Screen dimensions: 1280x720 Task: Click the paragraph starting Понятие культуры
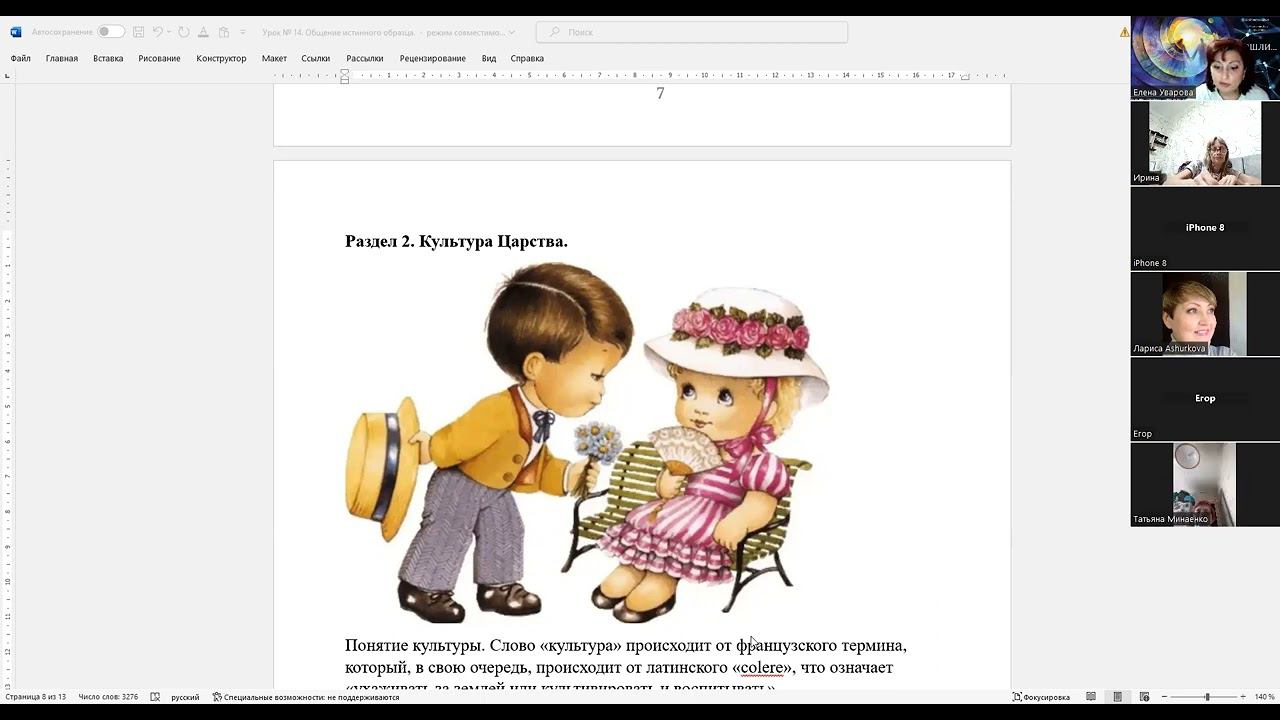click(626, 666)
